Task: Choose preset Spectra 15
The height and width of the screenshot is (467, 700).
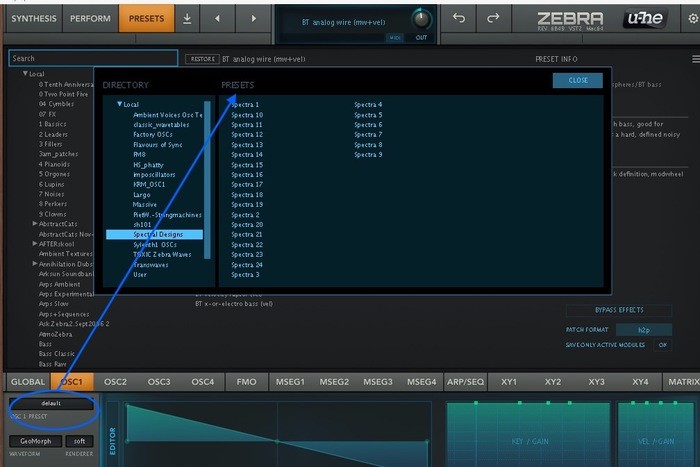Action: tap(247, 165)
